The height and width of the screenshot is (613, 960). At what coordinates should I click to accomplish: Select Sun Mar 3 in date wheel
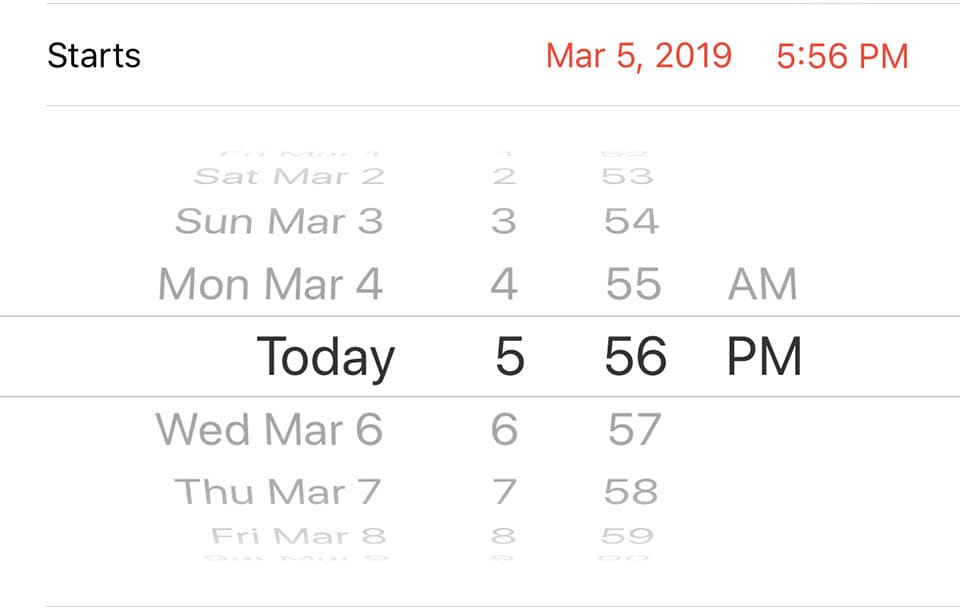[279, 221]
